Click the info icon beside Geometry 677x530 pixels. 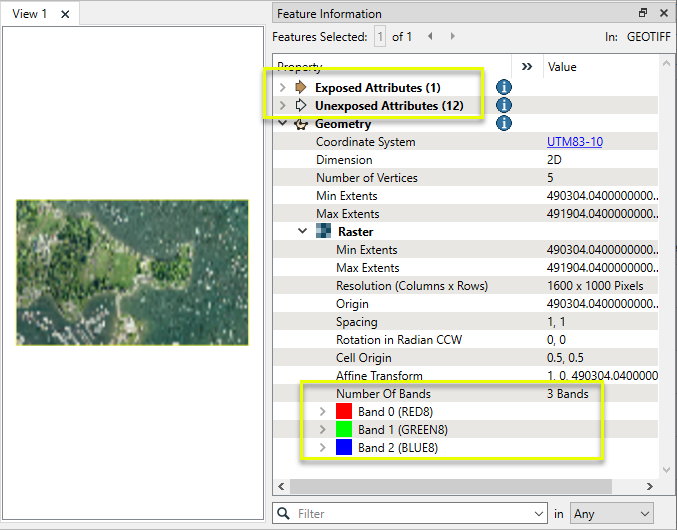[504, 123]
